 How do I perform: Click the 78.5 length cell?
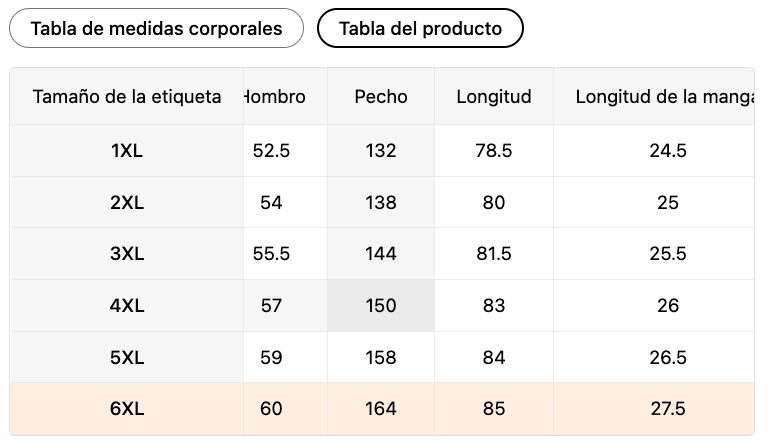pos(494,151)
